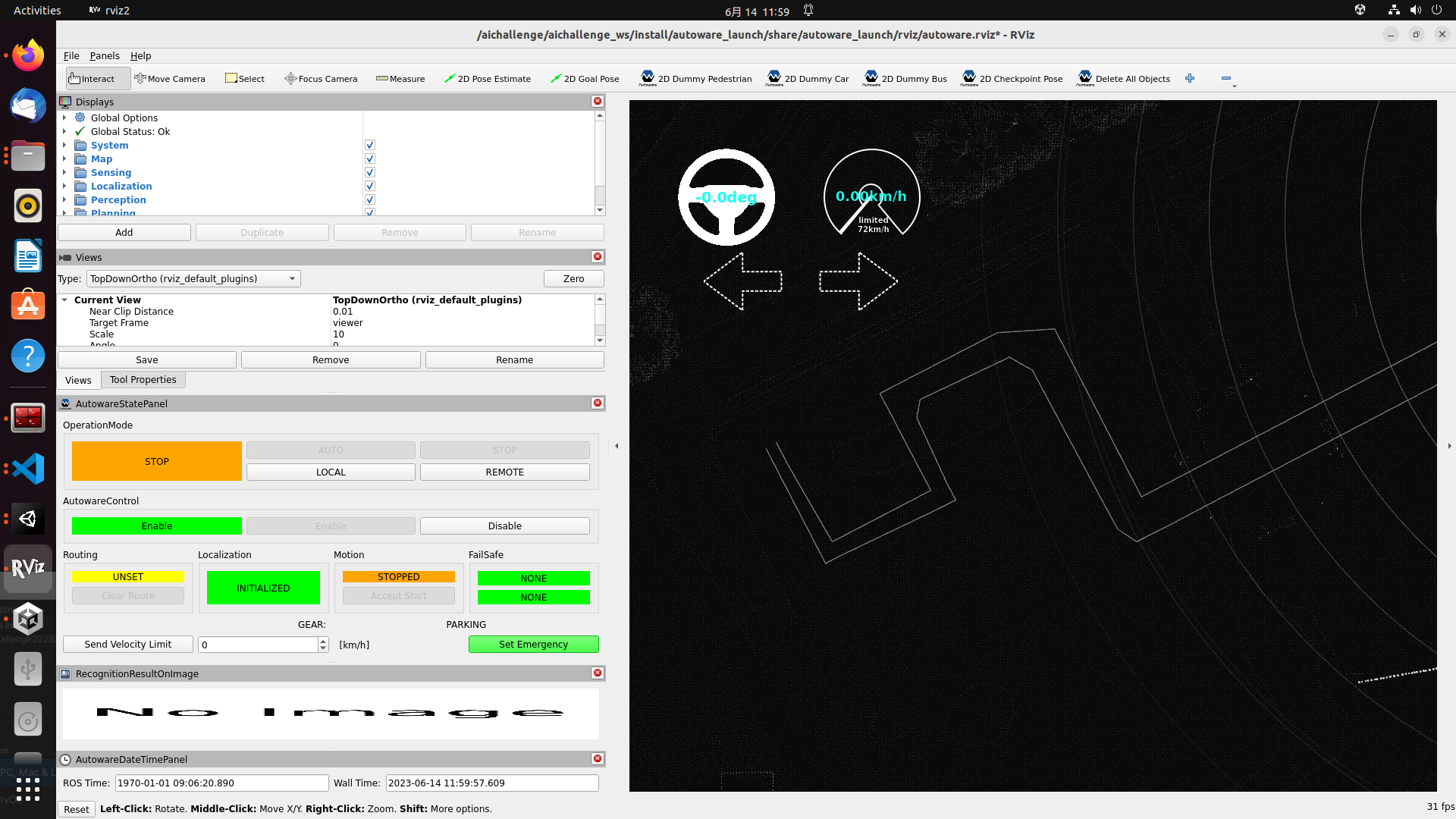
Task: Click the minus icon to remove a tool
Action: pos(1226,79)
